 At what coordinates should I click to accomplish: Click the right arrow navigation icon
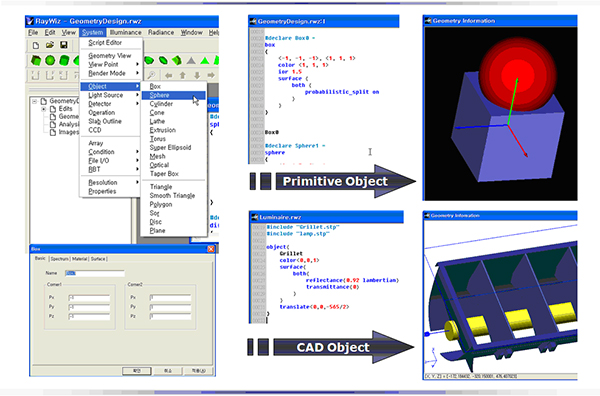(211, 75)
